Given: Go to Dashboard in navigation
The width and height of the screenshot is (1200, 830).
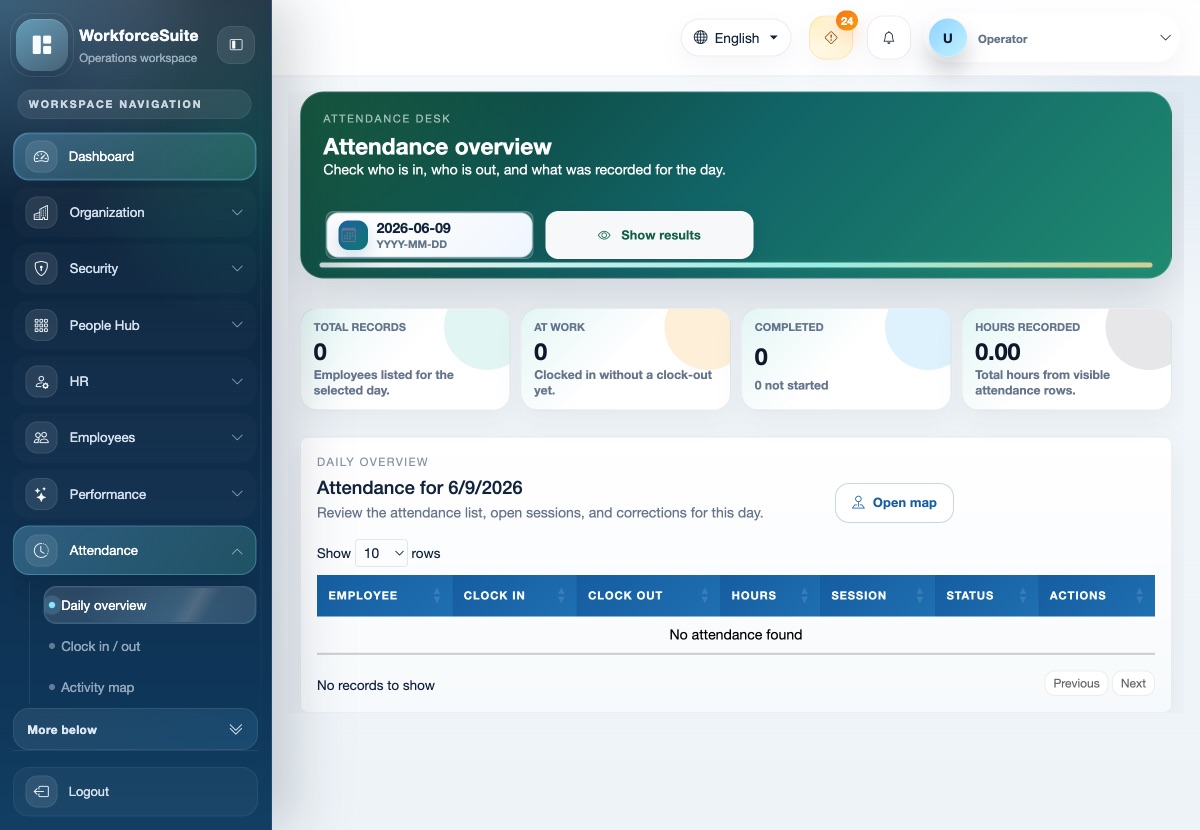Looking at the screenshot, I should point(135,157).
